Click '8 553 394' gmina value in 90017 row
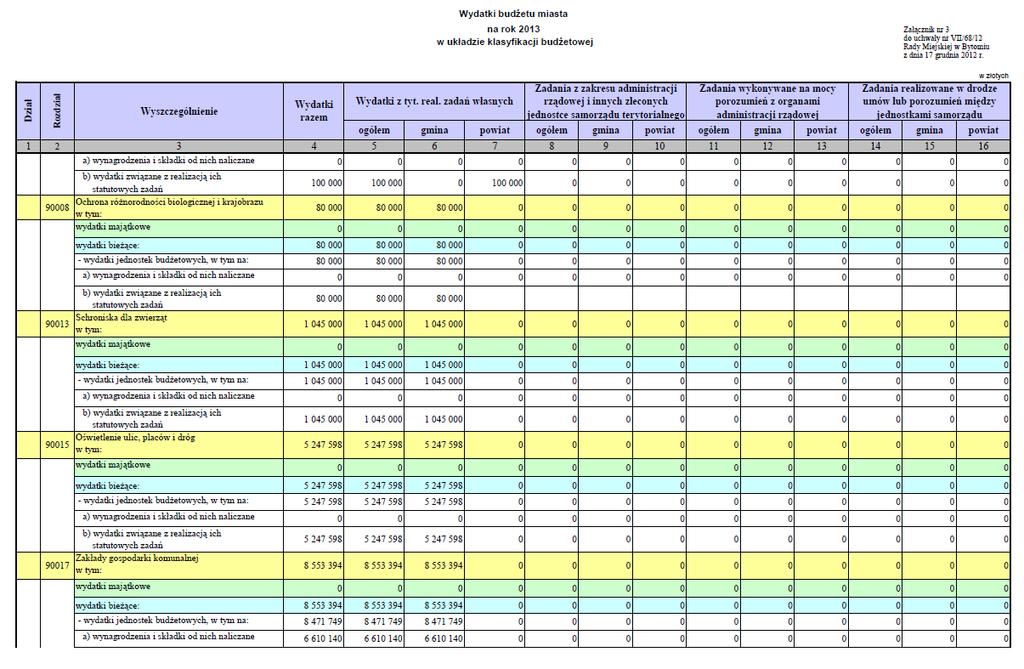The height and width of the screenshot is (669, 1024). [x=443, y=566]
